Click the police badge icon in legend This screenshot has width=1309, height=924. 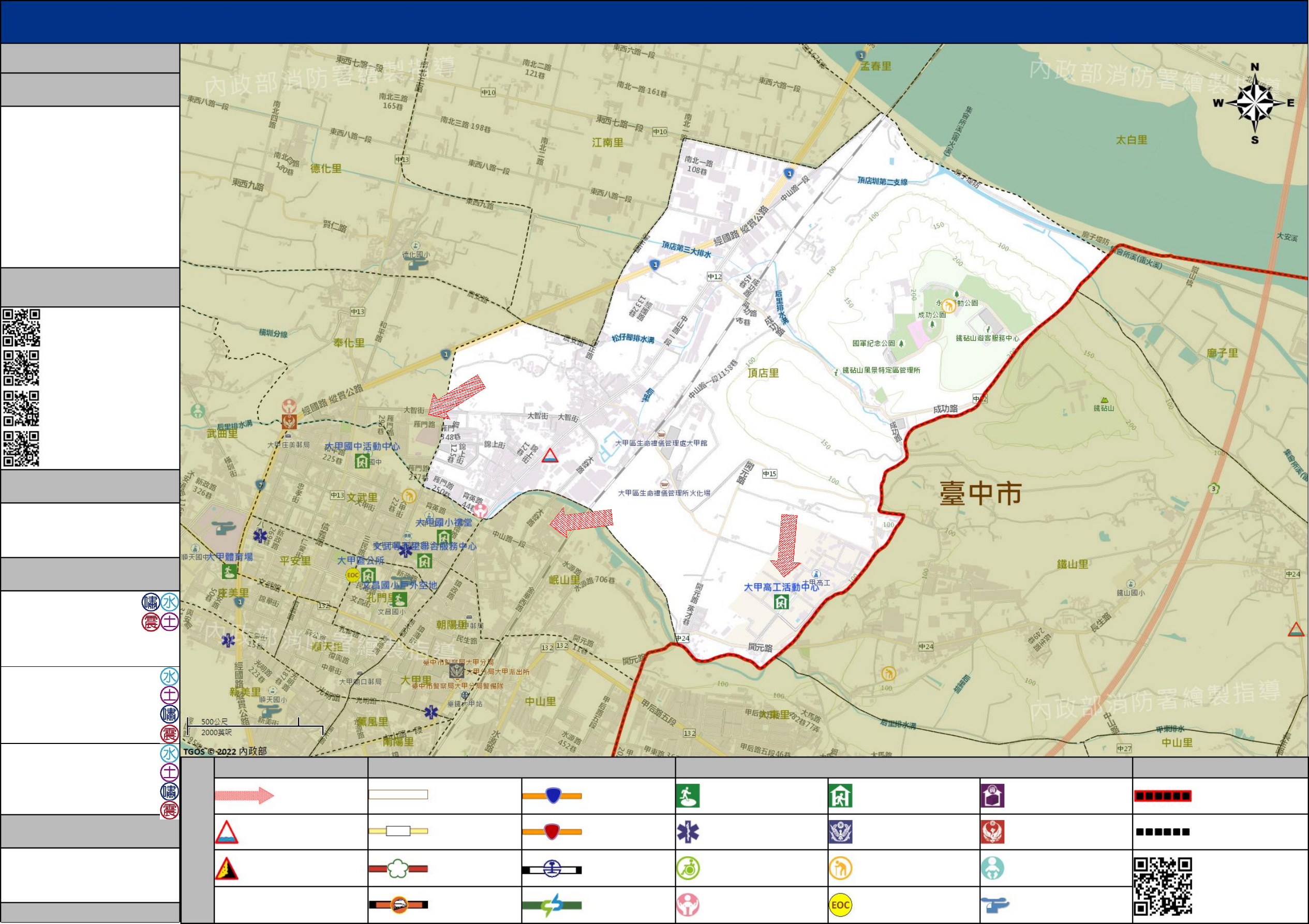[840, 832]
